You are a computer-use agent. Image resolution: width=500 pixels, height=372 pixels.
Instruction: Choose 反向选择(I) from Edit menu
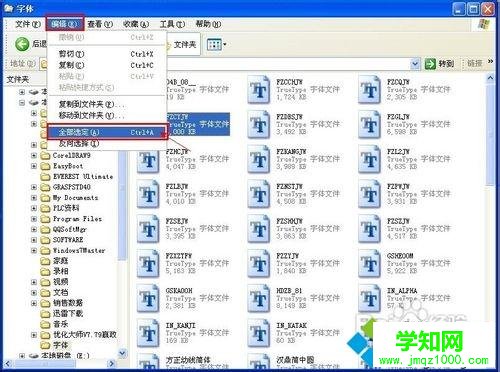(x=107, y=144)
